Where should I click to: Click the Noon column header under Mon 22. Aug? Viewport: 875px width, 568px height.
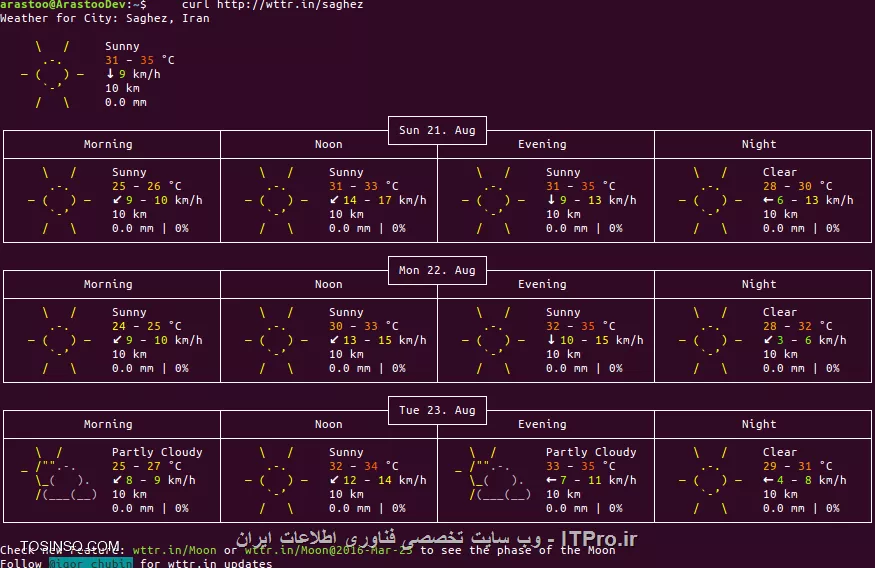(x=329, y=284)
